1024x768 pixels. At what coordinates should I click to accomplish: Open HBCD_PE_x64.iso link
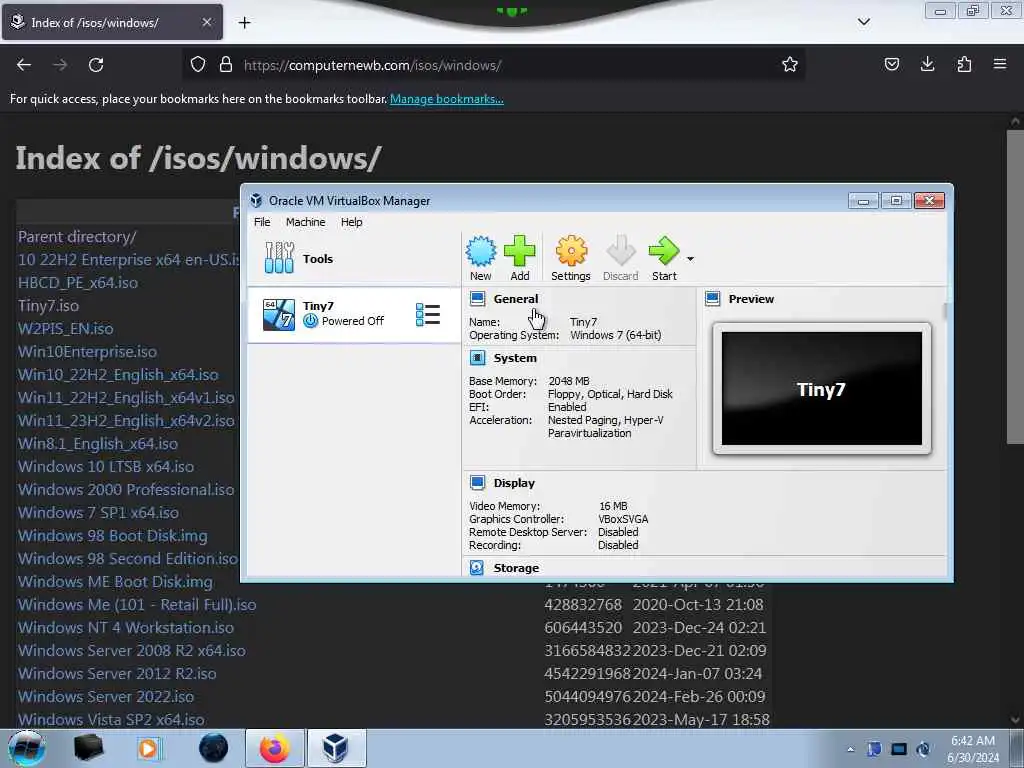point(78,283)
